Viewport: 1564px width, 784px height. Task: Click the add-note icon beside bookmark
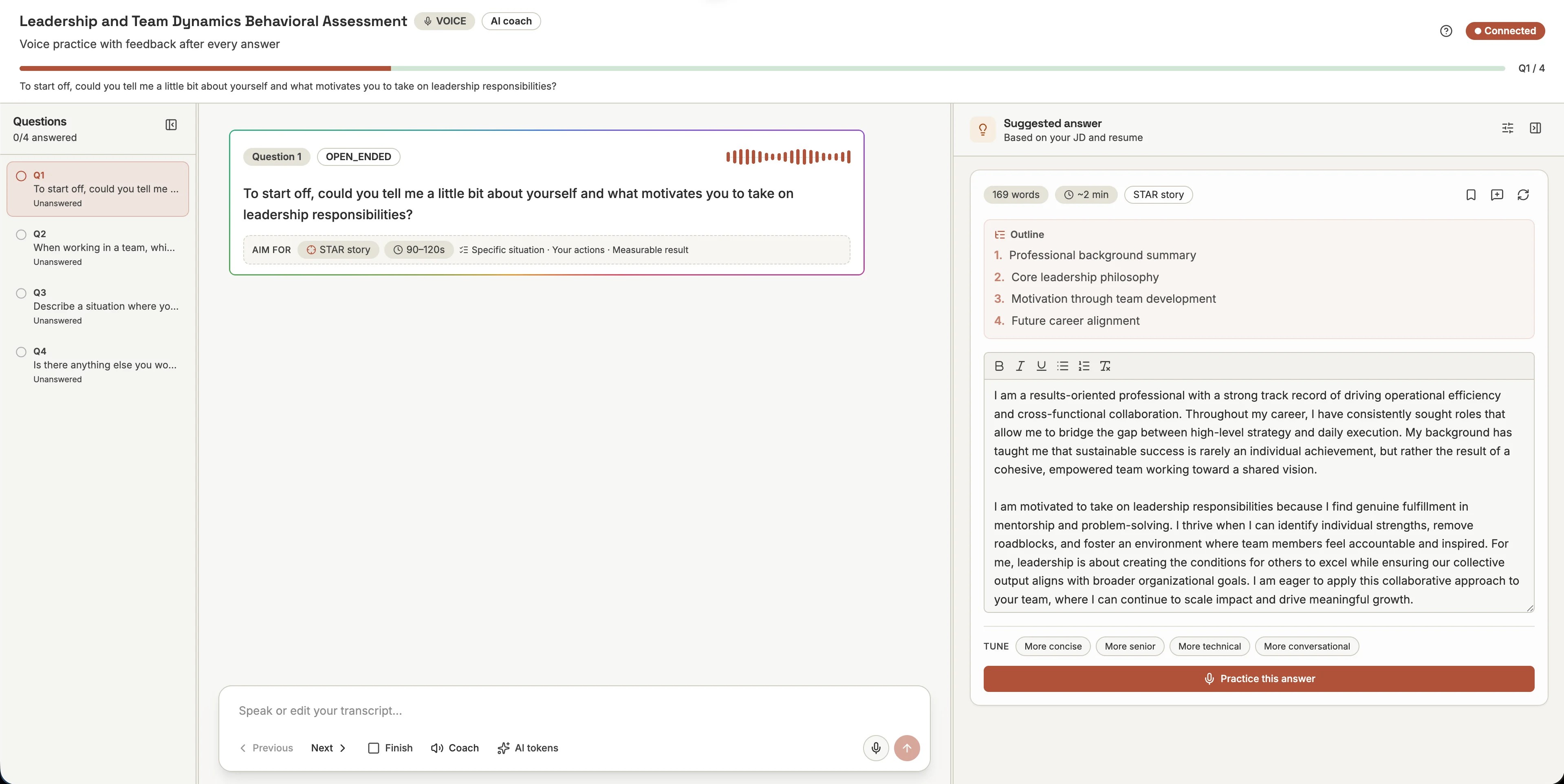(x=1497, y=195)
